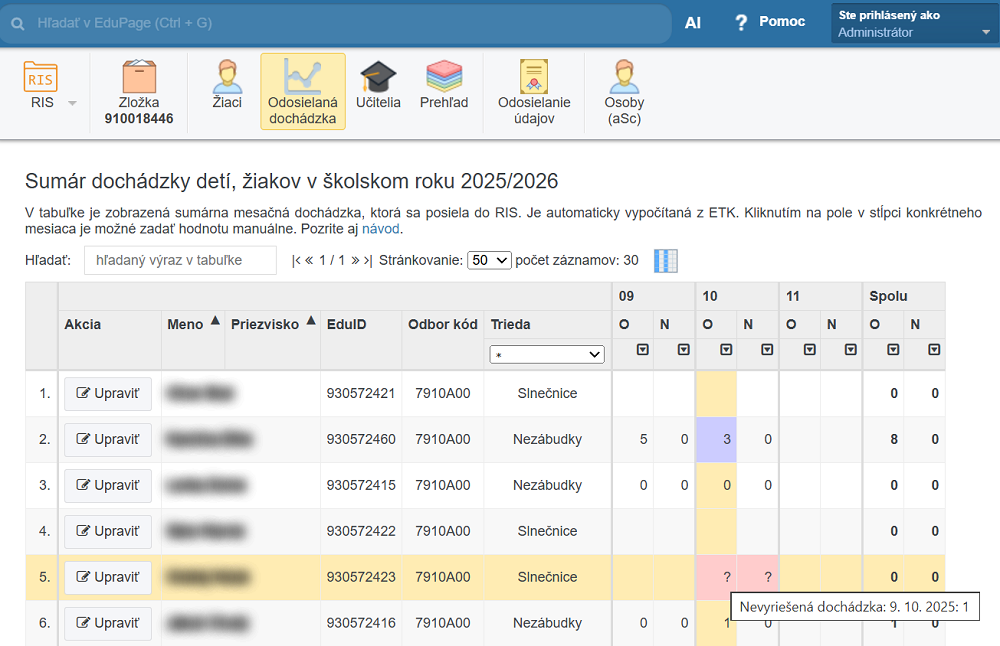The image size is (1000, 646).
Task: Open Odosielanie údajov certificate icon
Action: point(534,78)
